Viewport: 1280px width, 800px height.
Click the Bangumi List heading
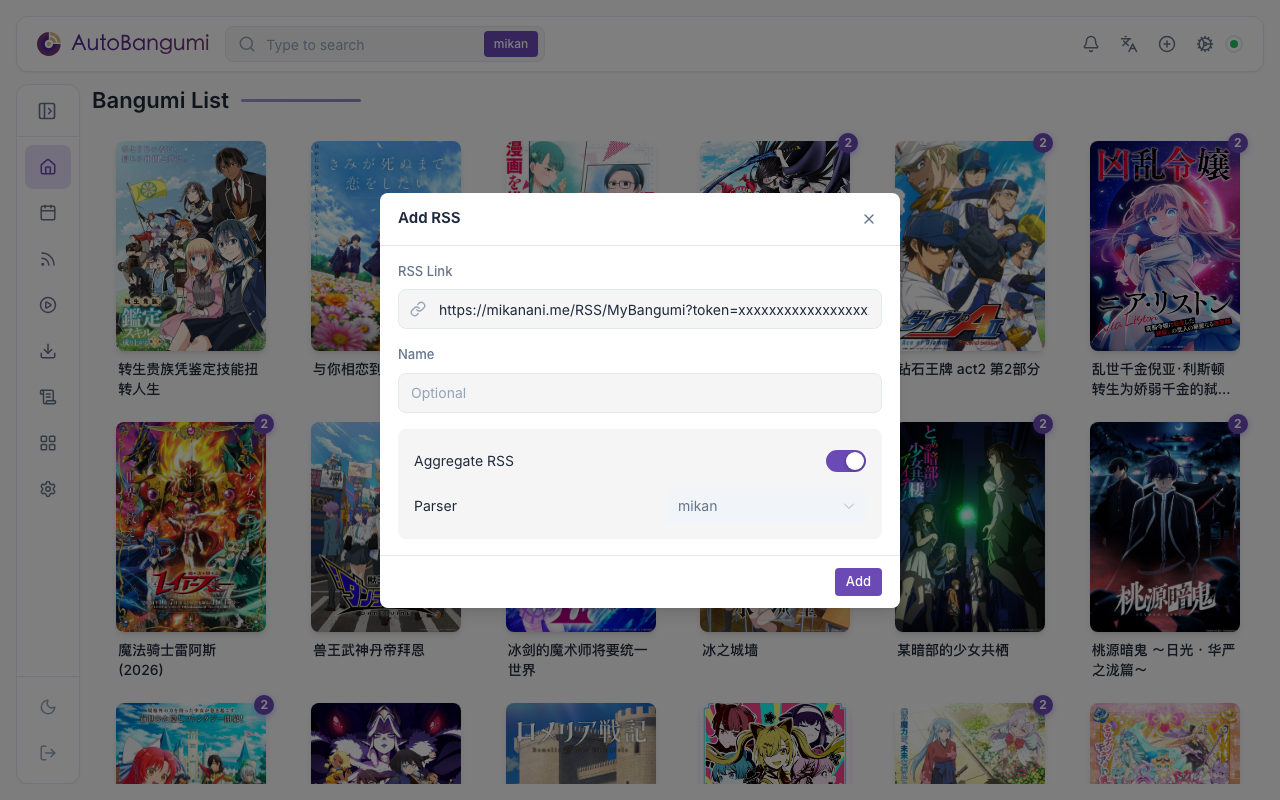(160, 100)
